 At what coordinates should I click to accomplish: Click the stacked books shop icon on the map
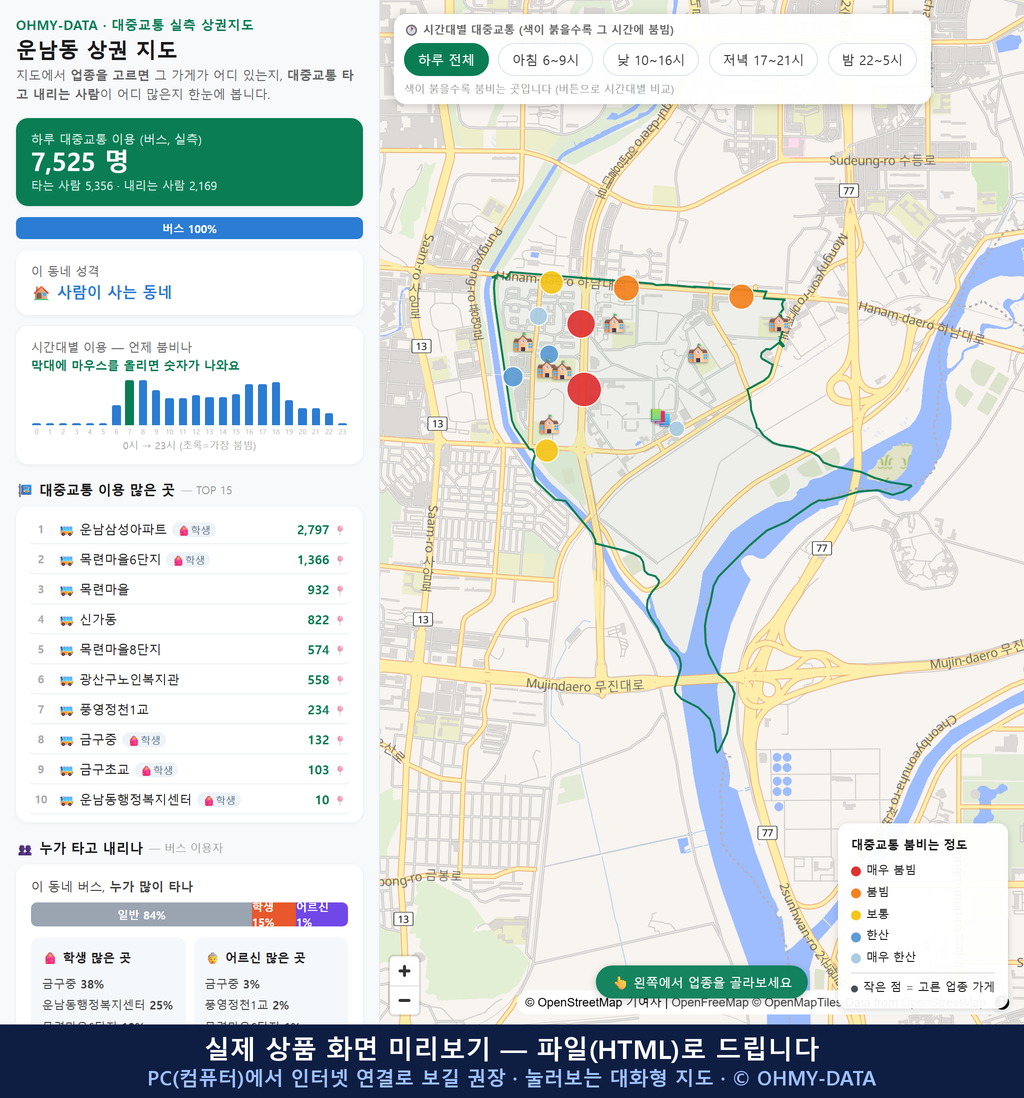(660, 417)
